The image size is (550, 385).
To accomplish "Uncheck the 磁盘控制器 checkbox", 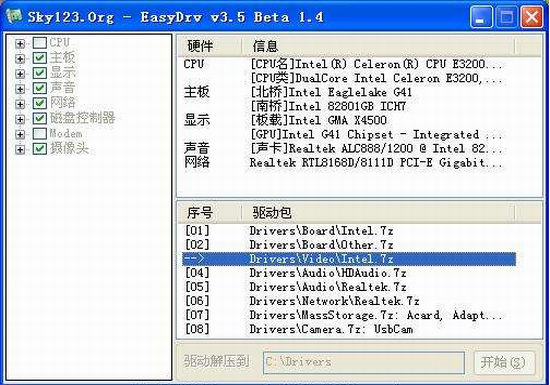I will coord(40,119).
